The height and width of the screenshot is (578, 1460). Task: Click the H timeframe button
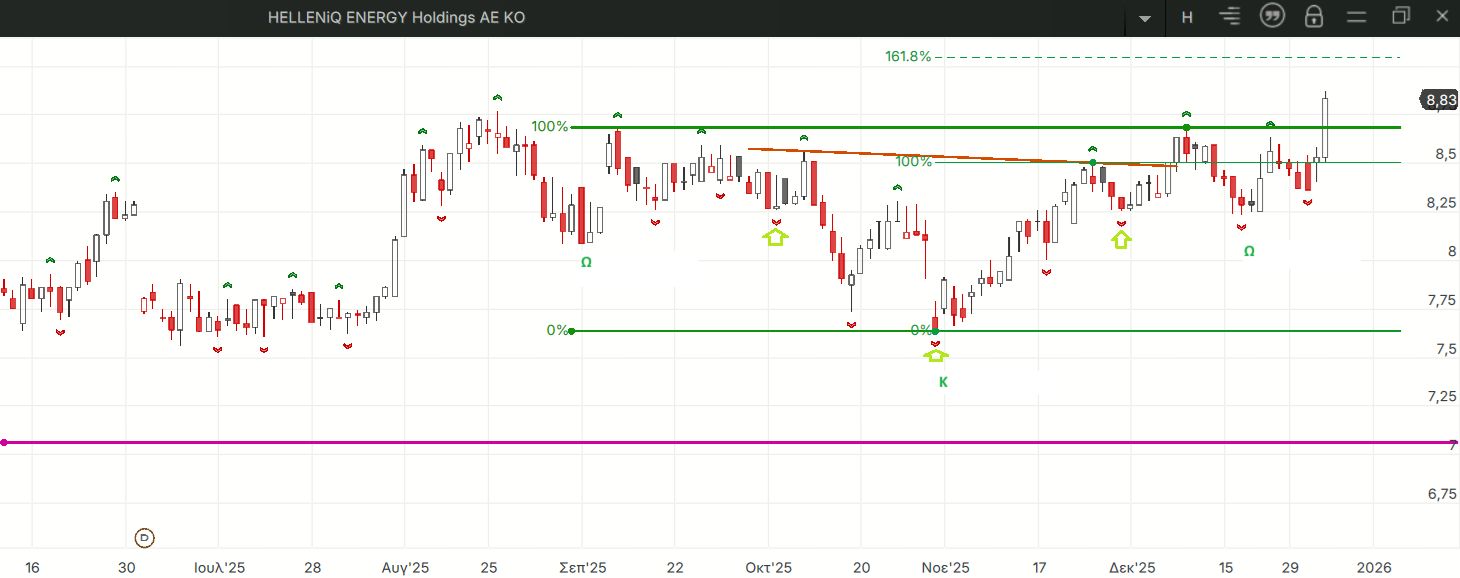pos(1187,17)
